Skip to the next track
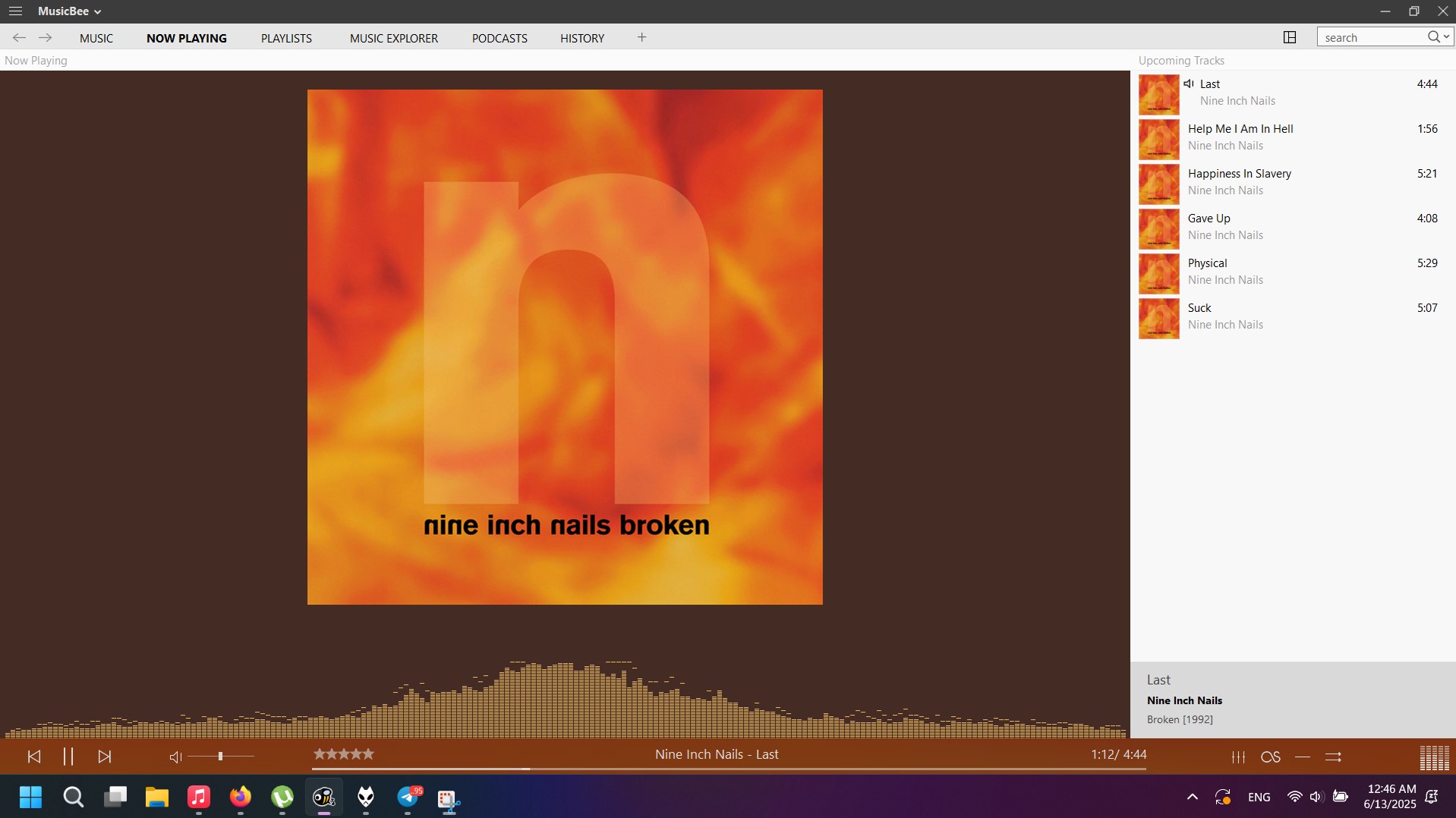The height and width of the screenshot is (818, 1456). tap(105, 757)
